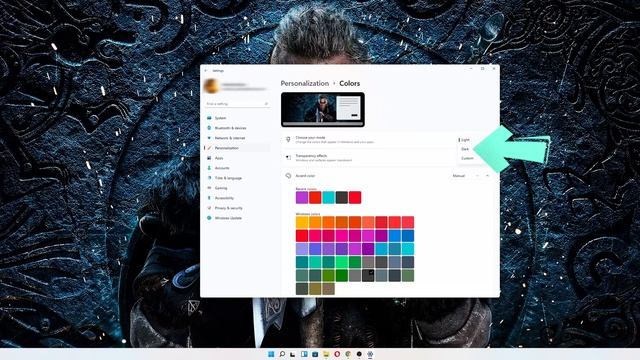This screenshot has height=360, width=640.
Task: Launch Opera browser from the taskbar
Action: tap(337, 354)
